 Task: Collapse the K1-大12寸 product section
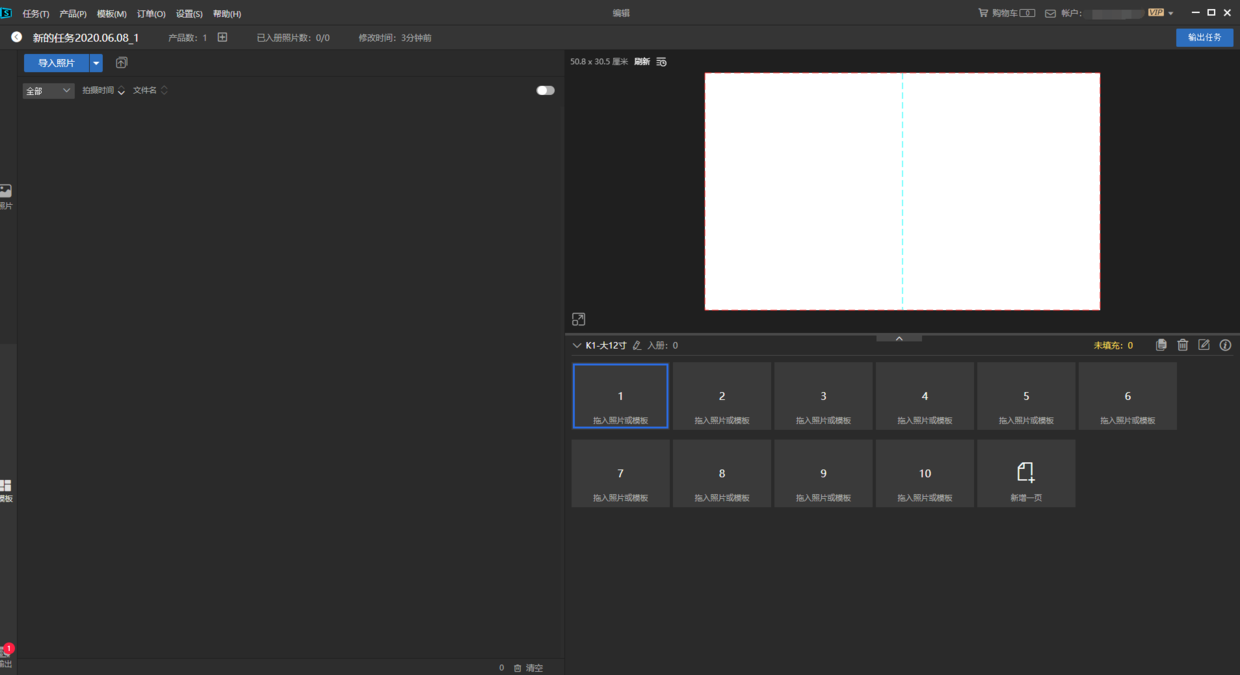pos(576,345)
